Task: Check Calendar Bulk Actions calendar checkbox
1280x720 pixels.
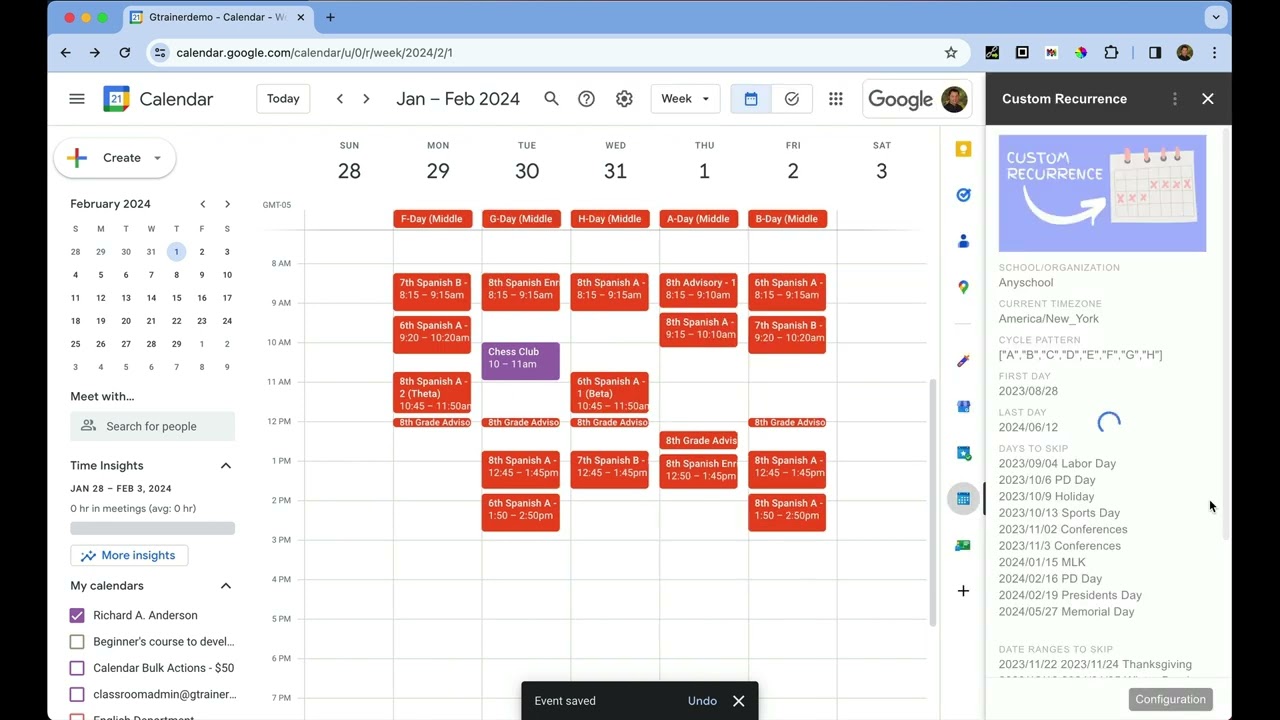Action: (77, 668)
